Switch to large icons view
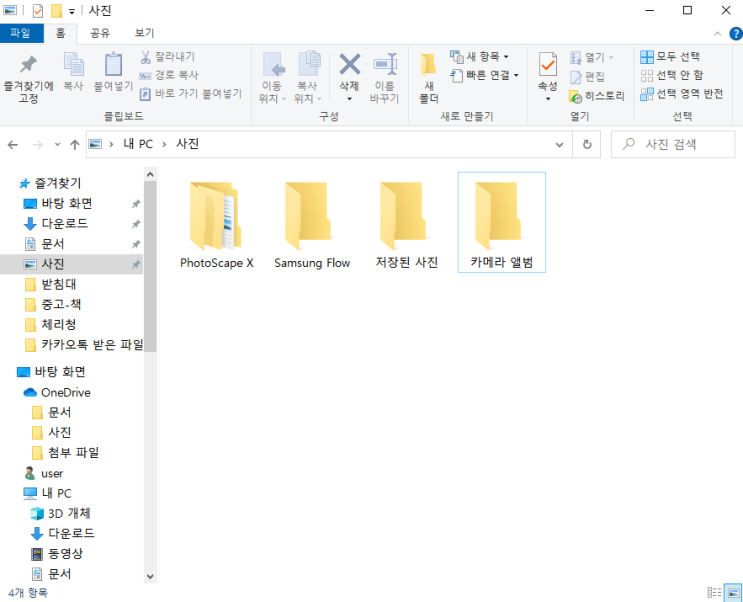 pos(734,593)
